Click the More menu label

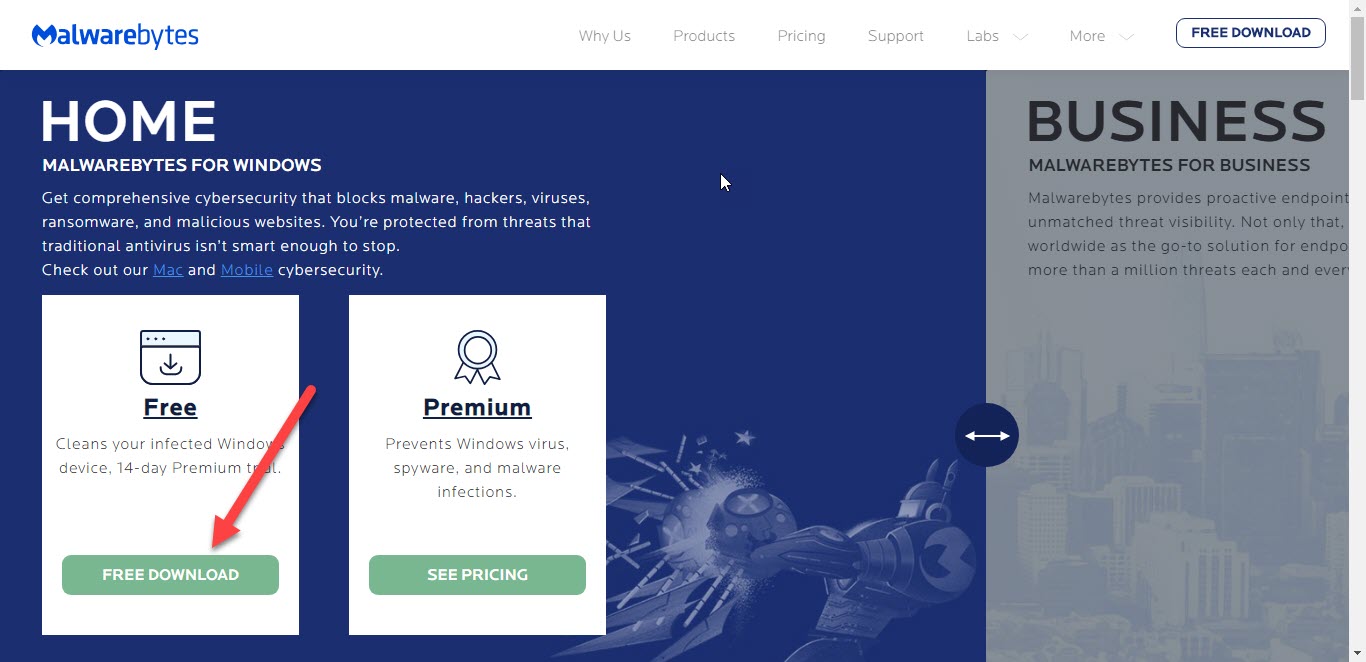[1087, 36]
